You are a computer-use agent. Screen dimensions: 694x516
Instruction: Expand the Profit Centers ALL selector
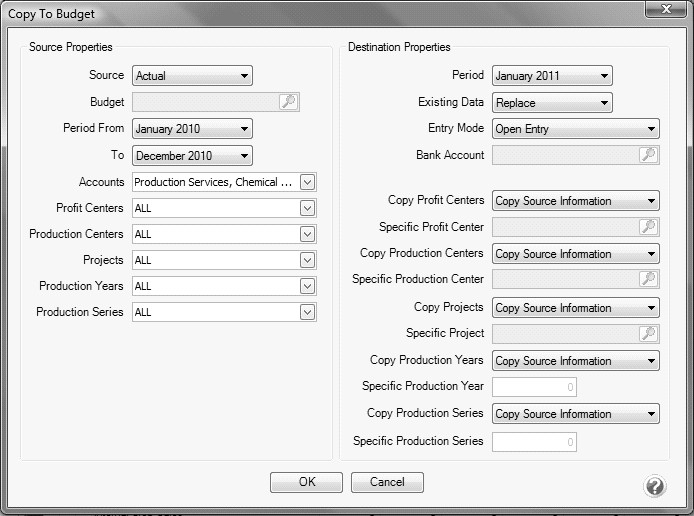[x=307, y=208]
